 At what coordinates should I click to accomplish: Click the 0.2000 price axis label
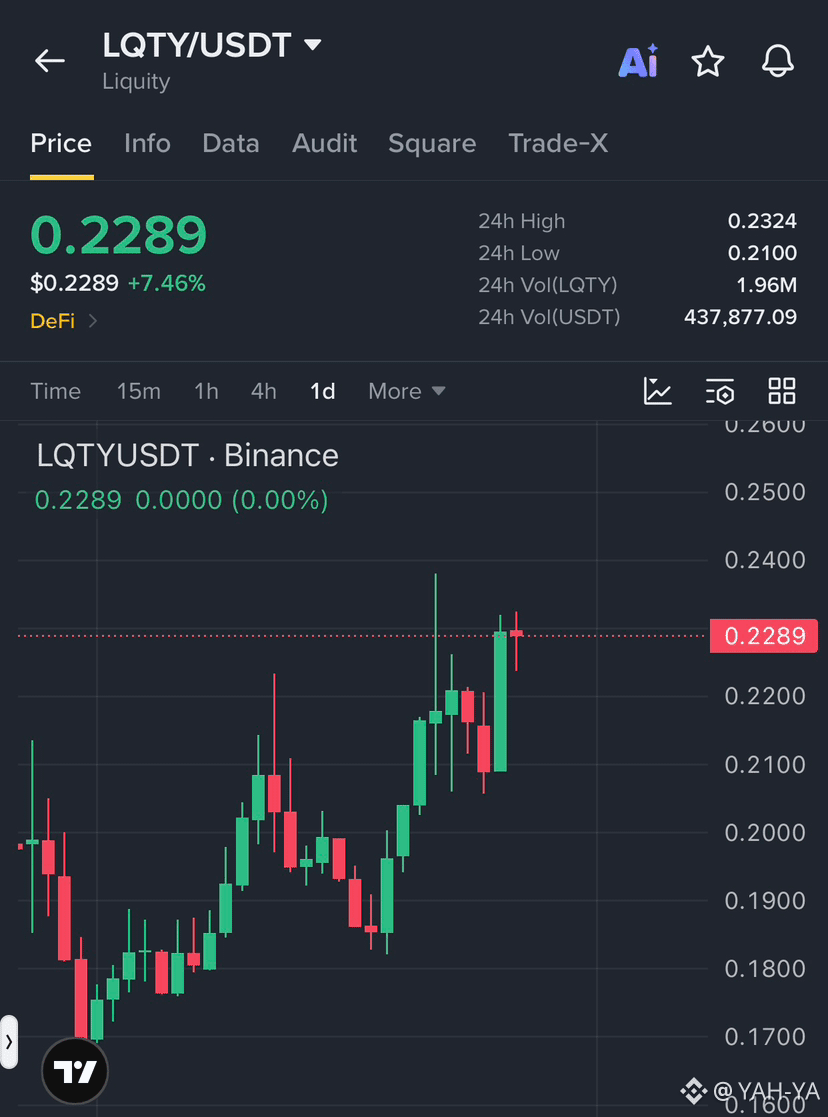[x=765, y=832]
